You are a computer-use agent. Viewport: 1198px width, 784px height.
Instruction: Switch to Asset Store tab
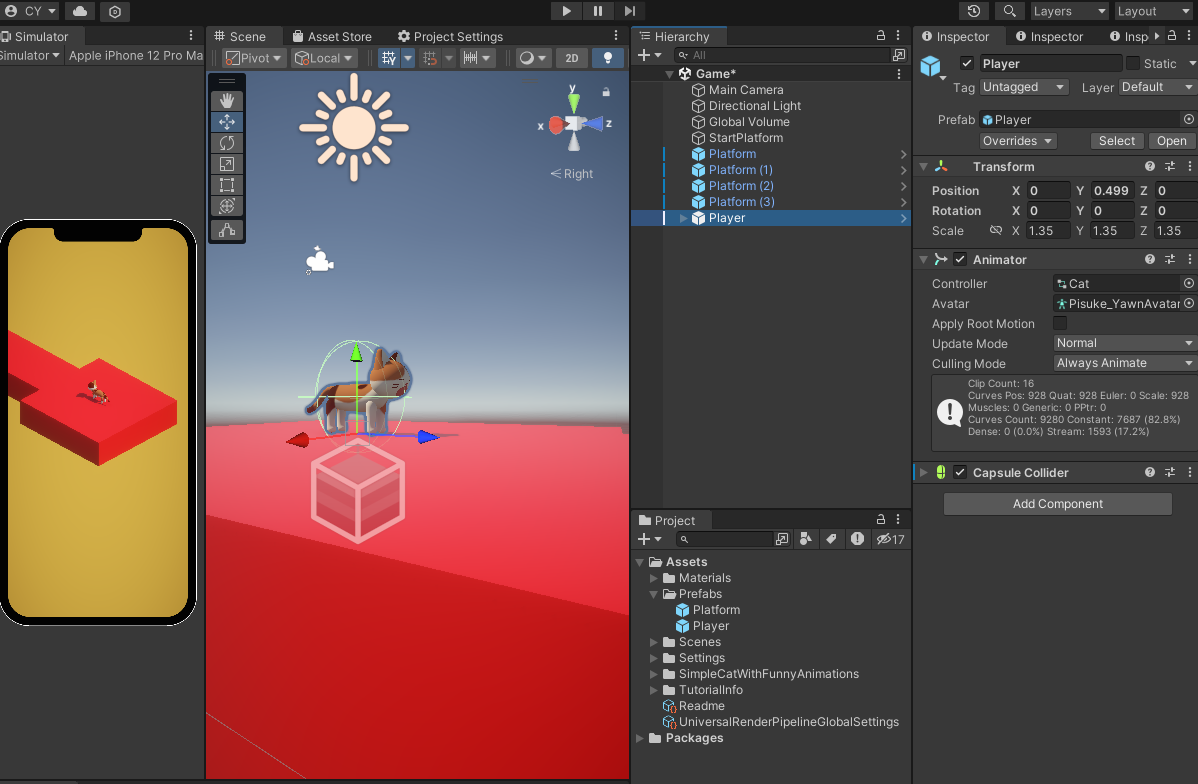tap(332, 36)
